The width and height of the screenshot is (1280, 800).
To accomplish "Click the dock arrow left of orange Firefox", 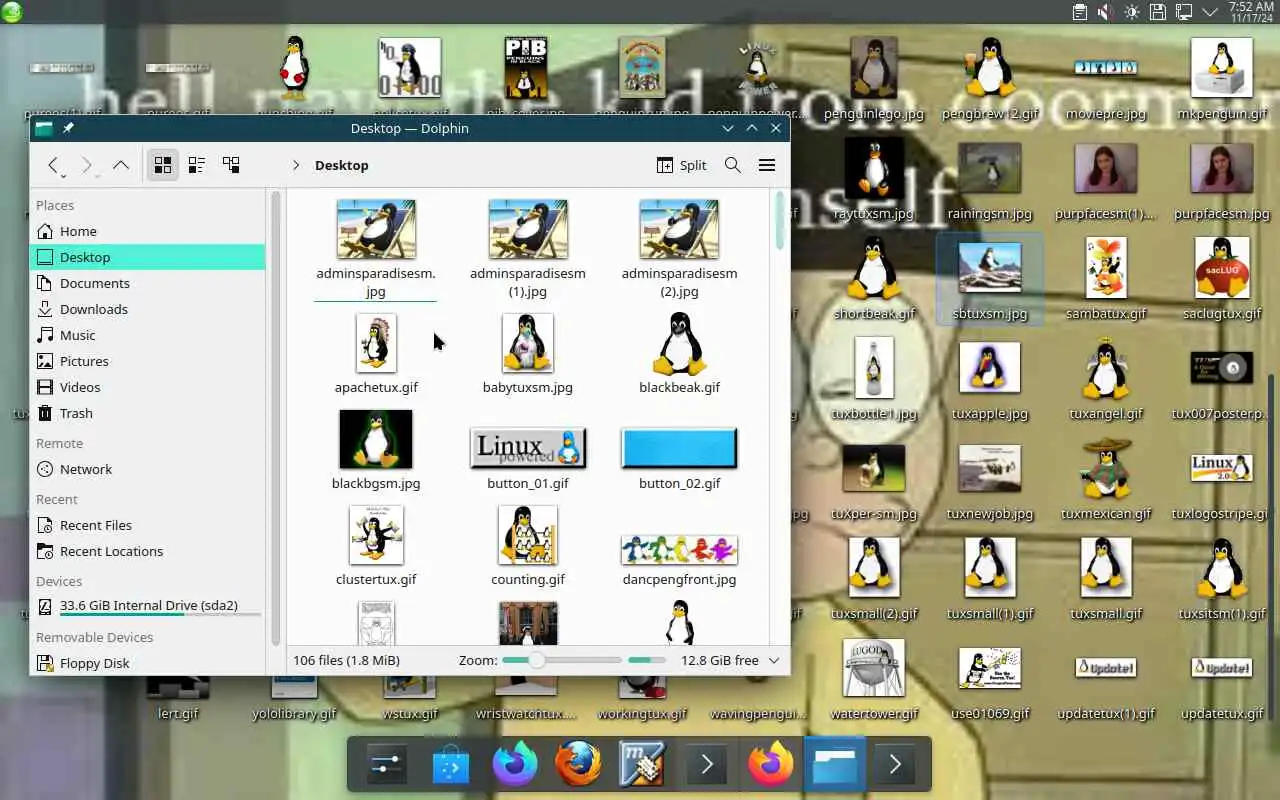I will pos(706,765).
